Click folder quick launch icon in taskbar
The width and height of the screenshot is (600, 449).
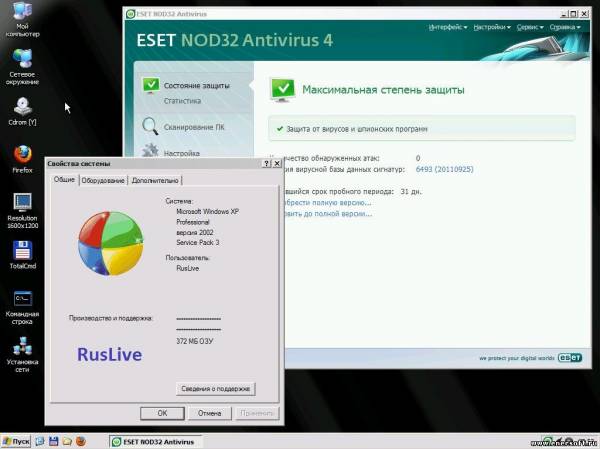click(x=67, y=441)
